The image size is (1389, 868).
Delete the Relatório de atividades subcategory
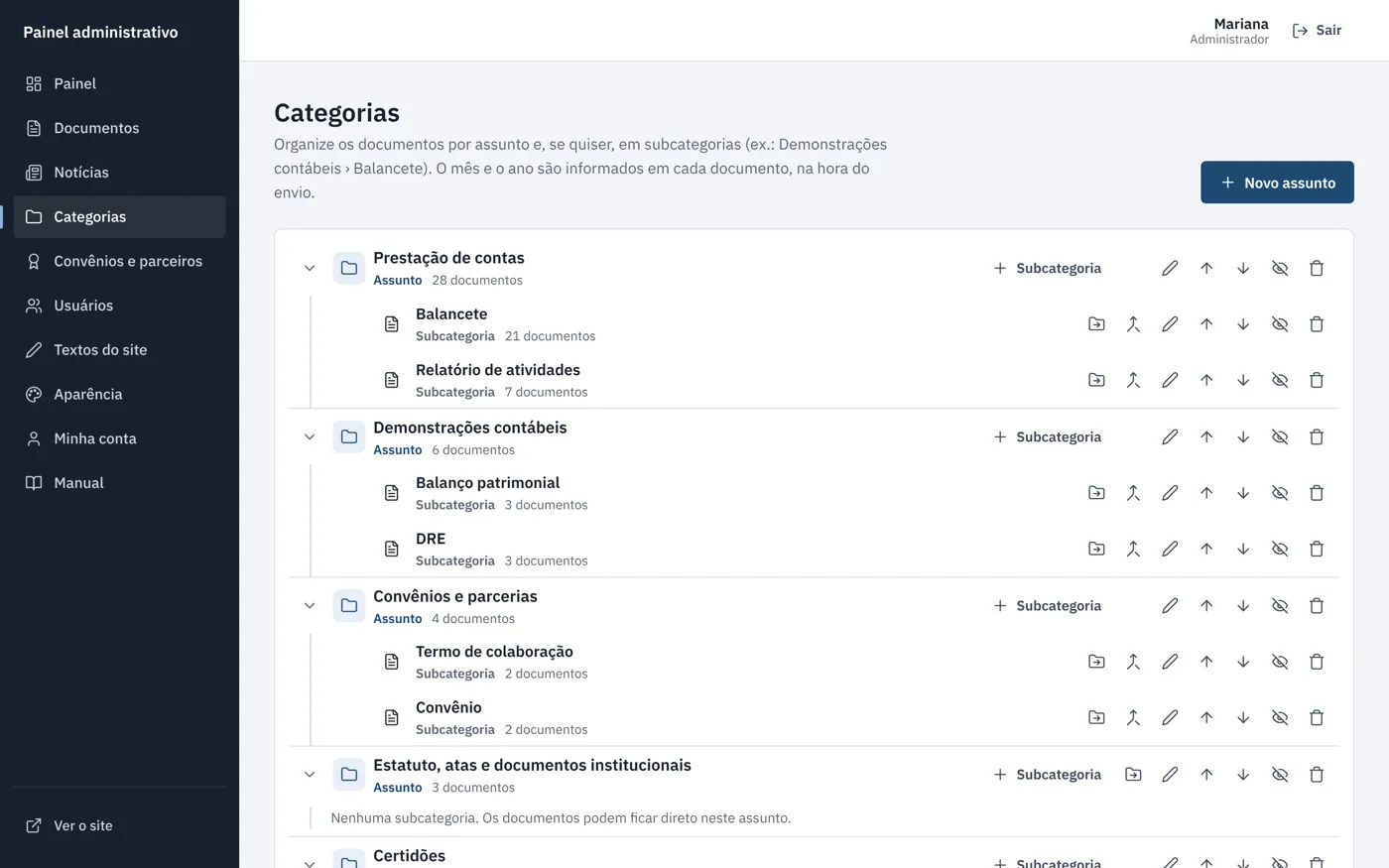(1317, 380)
